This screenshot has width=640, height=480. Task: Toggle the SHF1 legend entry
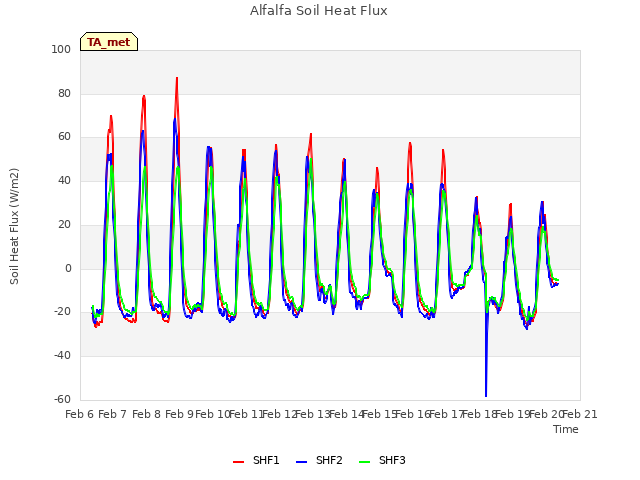pyautogui.click(x=256, y=460)
